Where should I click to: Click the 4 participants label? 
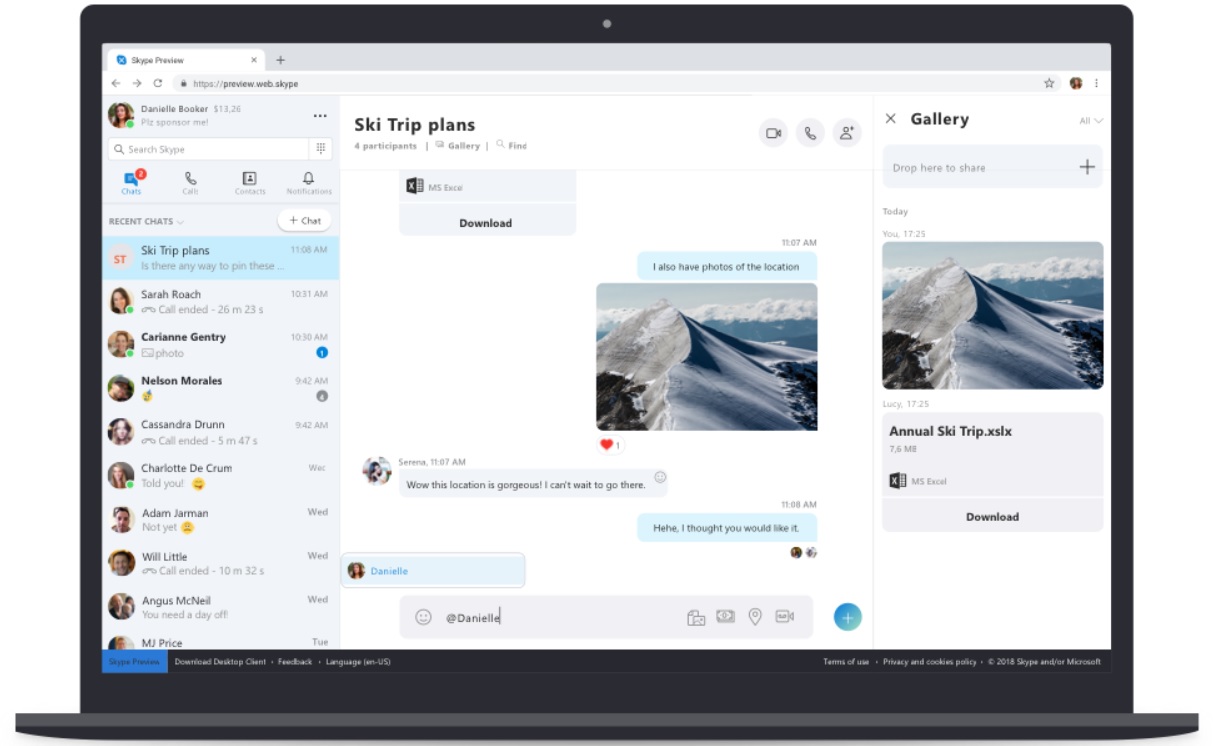385,146
